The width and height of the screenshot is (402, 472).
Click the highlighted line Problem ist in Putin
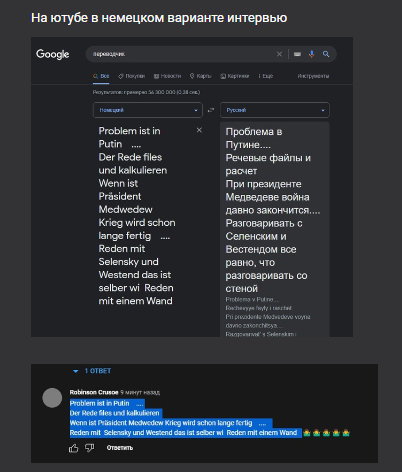(107, 403)
